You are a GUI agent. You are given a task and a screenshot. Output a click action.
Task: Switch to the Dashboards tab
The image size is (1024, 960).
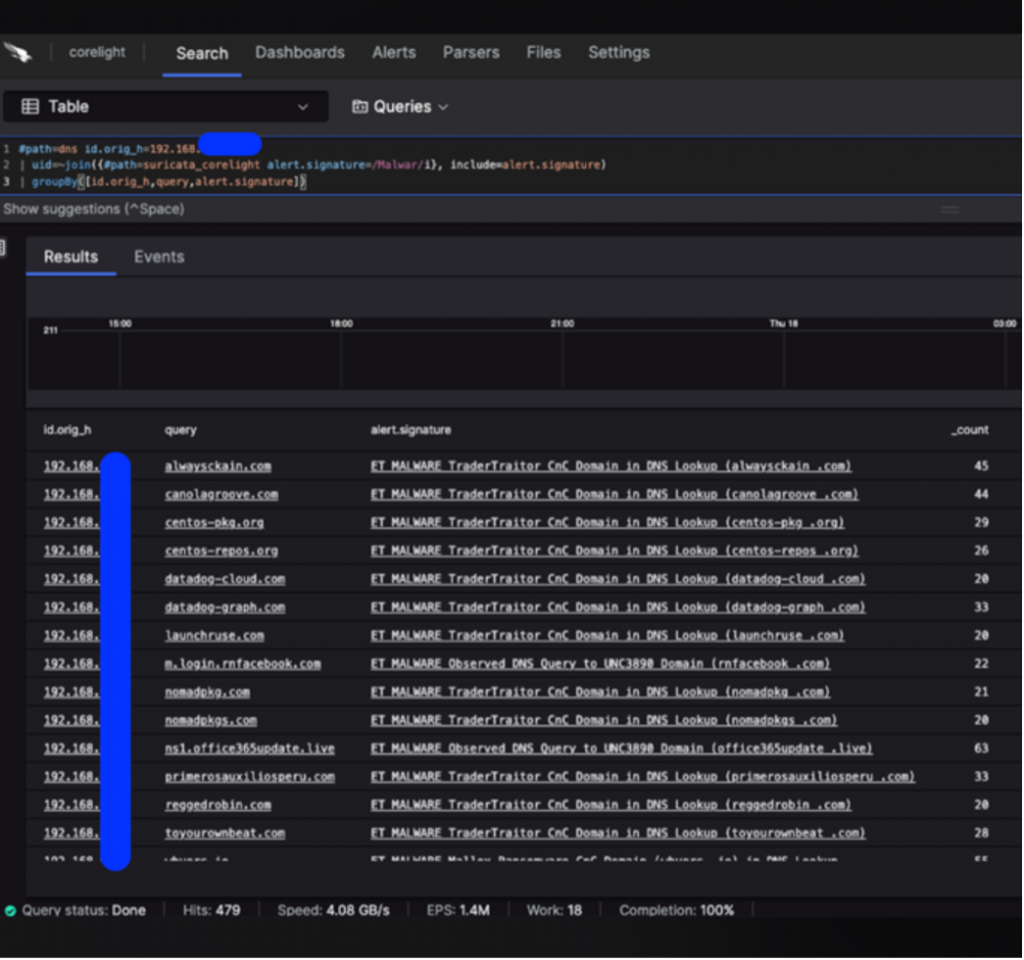[x=299, y=53]
